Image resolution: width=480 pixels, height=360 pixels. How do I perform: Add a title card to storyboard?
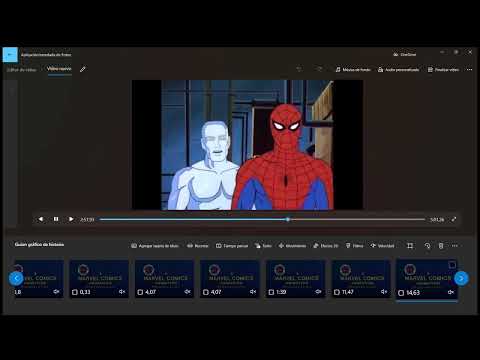pos(155,246)
